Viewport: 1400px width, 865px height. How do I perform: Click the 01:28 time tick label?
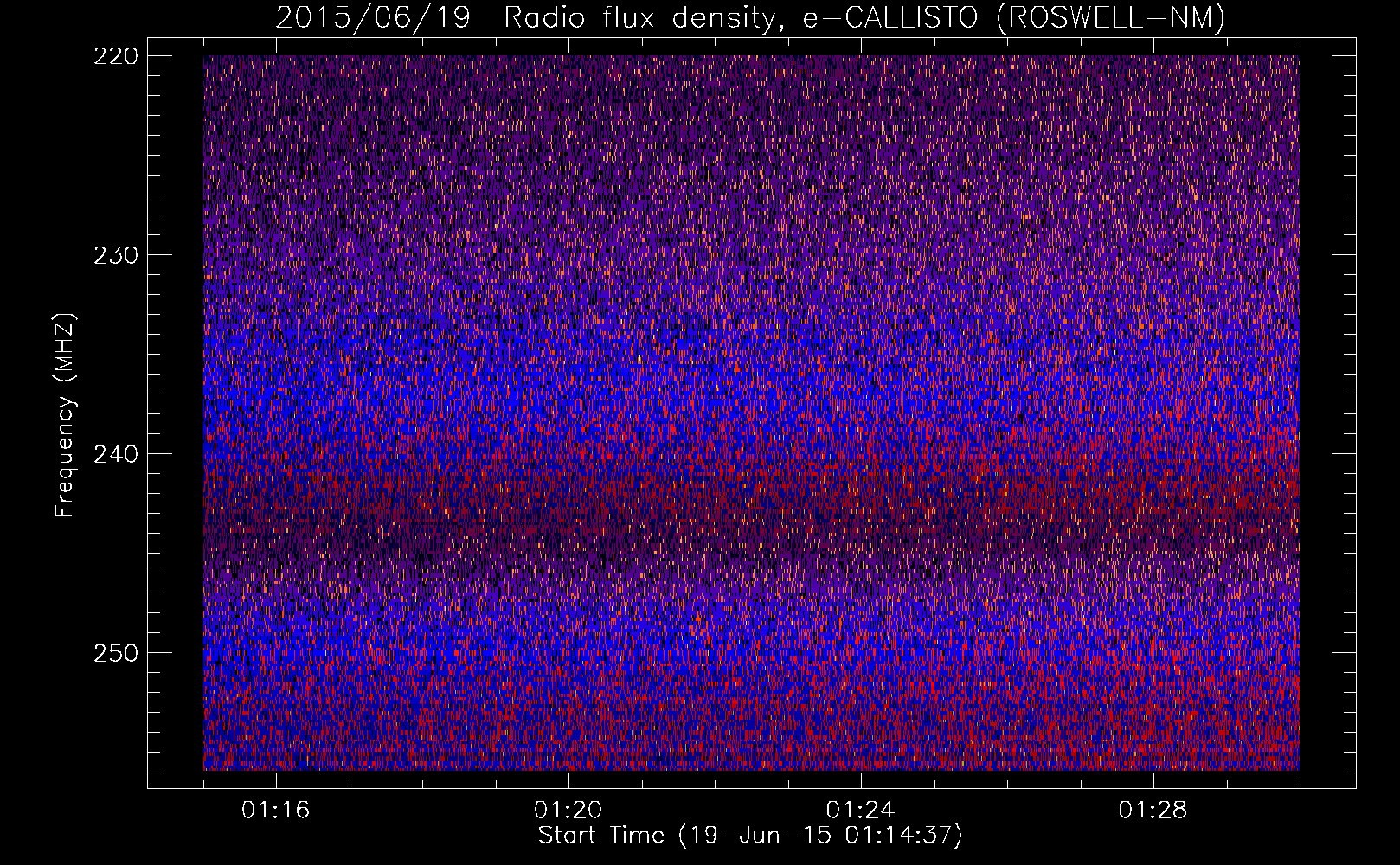click(x=1153, y=811)
